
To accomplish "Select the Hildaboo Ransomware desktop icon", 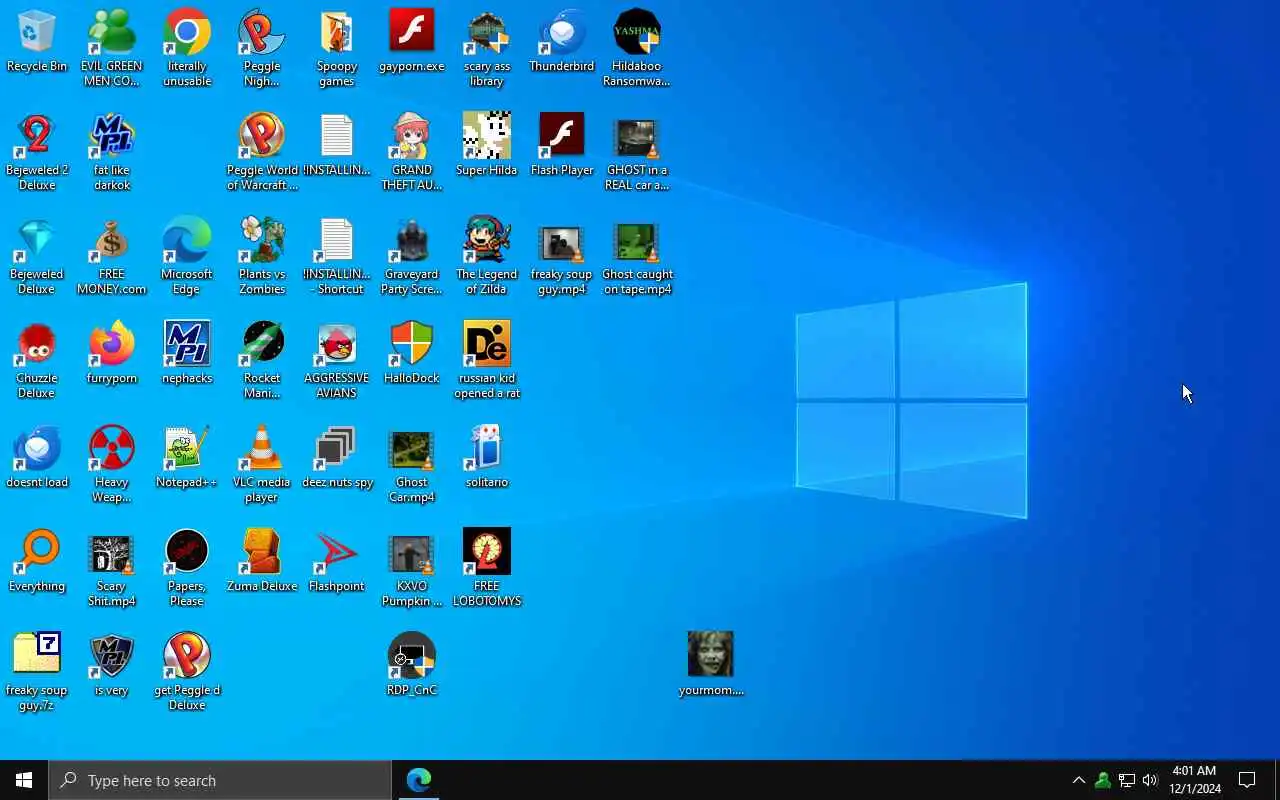I will [x=637, y=33].
